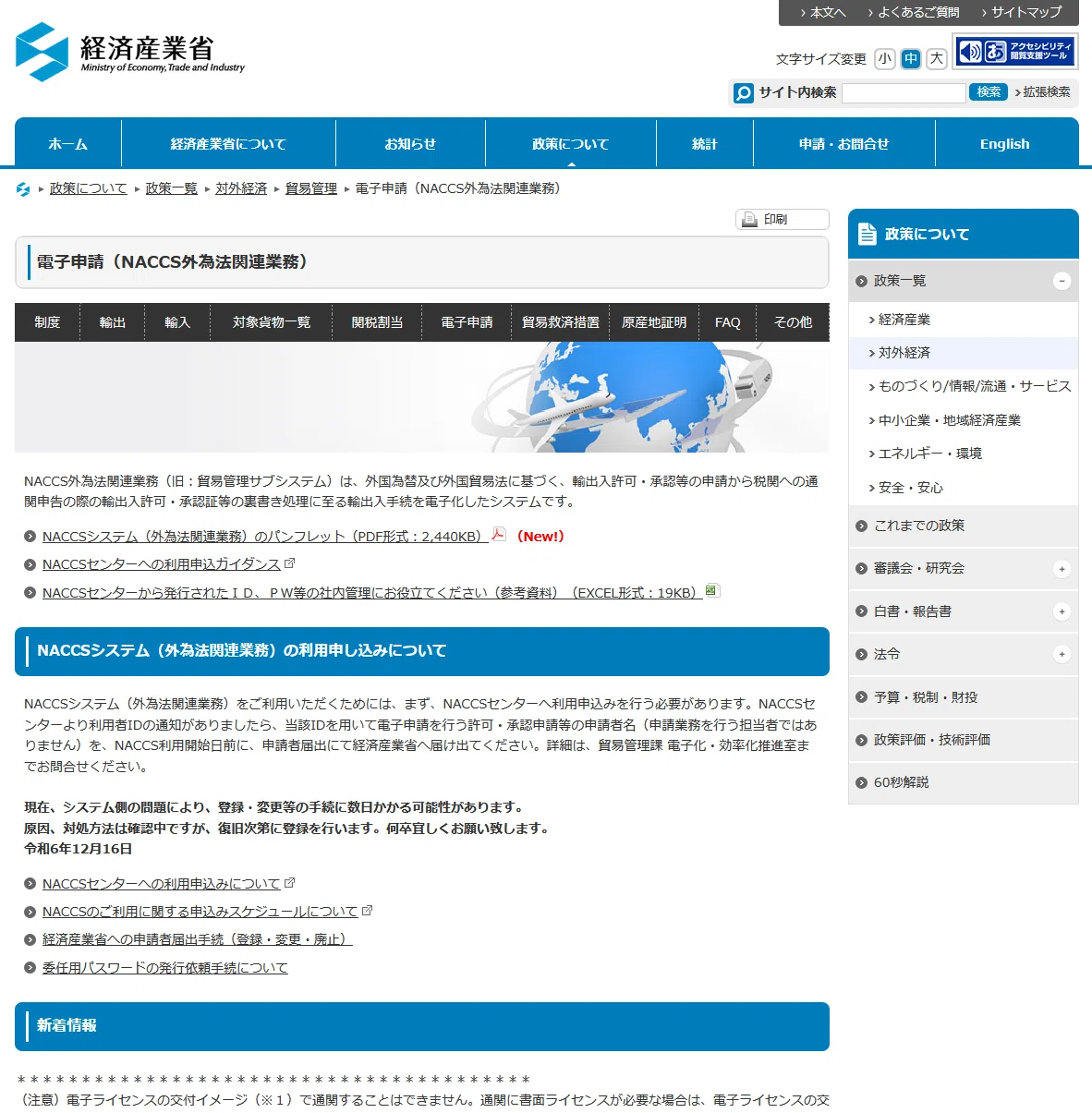1092x1113 pixels.
Task: Select the 電子申請 submenu tab
Action: click(467, 322)
